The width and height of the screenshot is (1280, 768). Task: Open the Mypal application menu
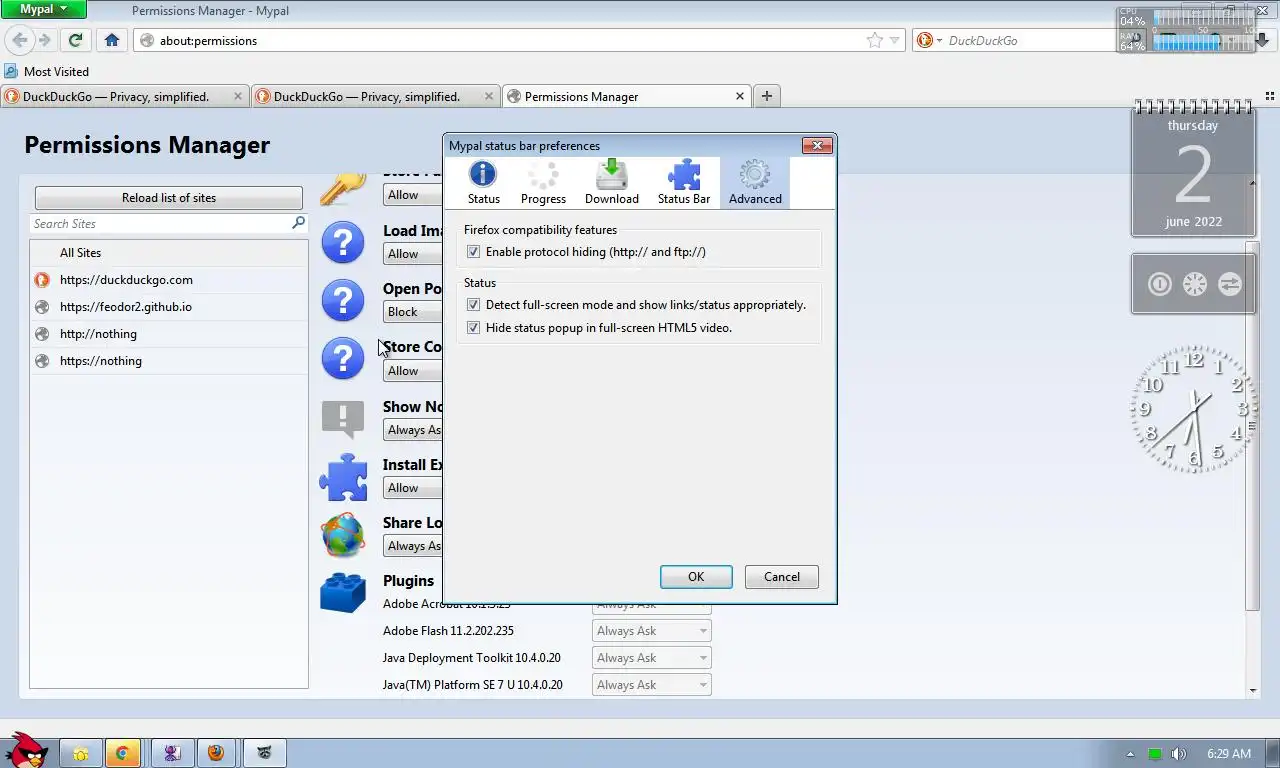click(x=43, y=9)
